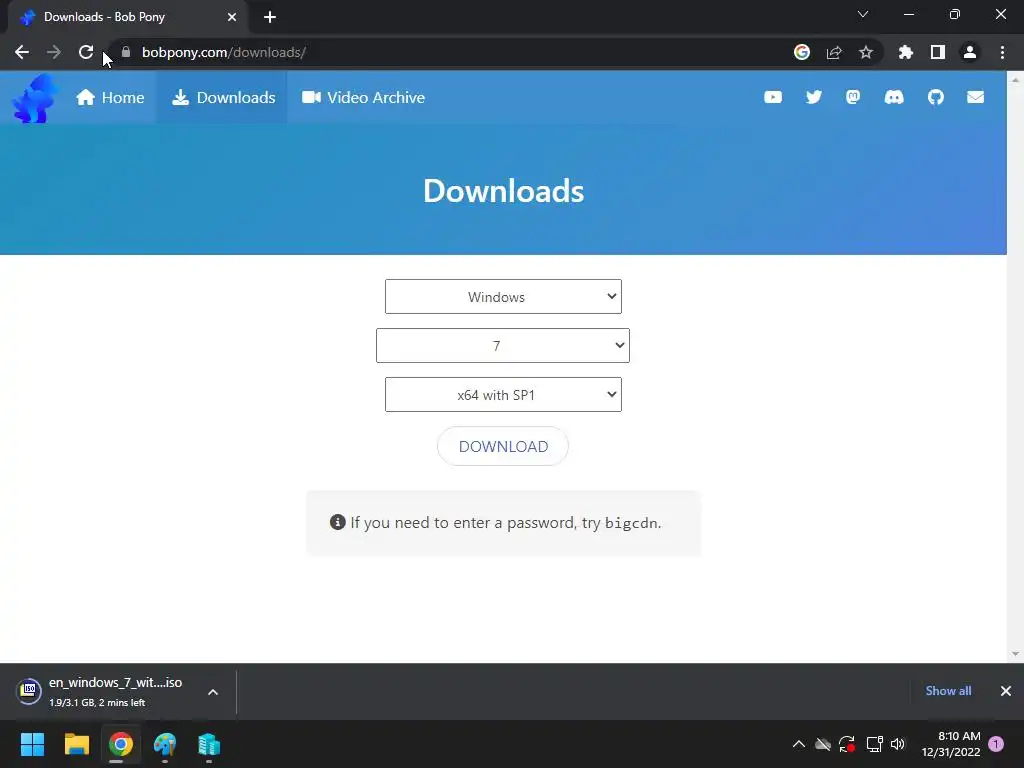1024x768 pixels.
Task: Open the Mastodon social link icon
Action: click(853, 97)
